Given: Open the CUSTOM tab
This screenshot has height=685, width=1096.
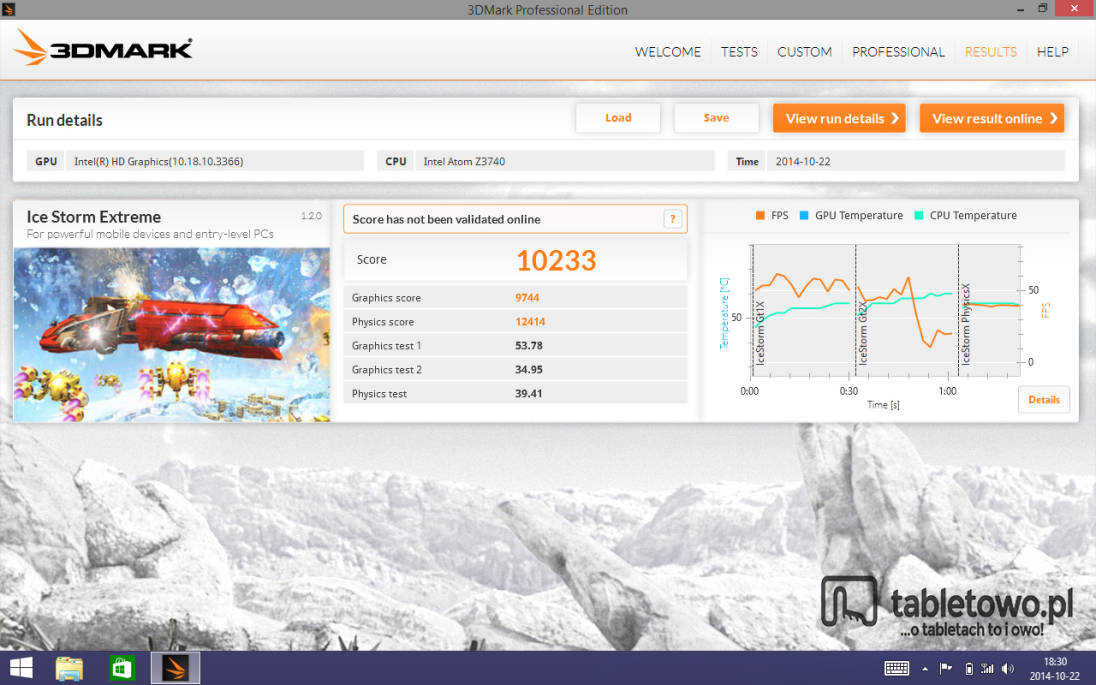Looking at the screenshot, I should [805, 52].
